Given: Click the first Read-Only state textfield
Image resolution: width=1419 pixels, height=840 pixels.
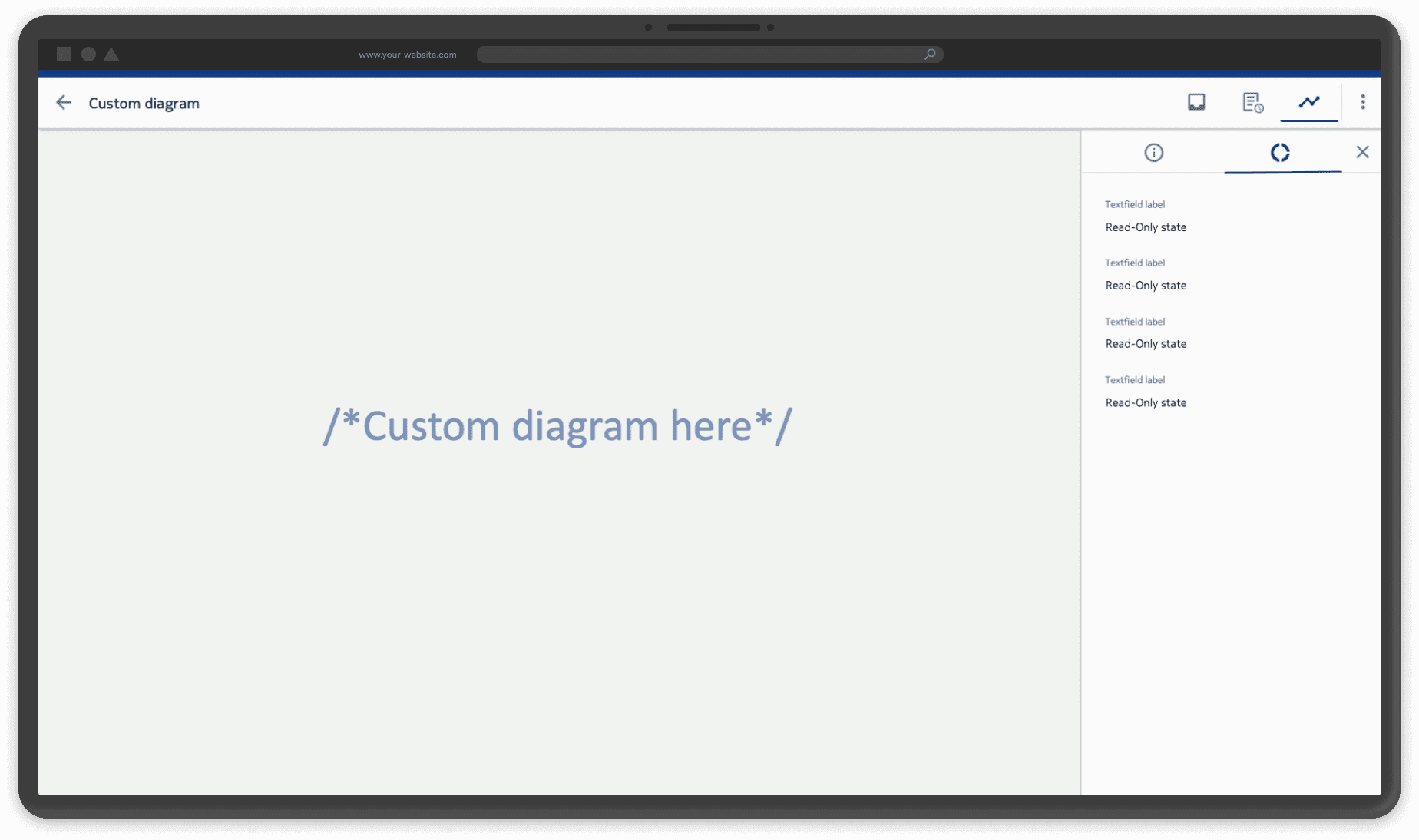Looking at the screenshot, I should pyautogui.click(x=1146, y=227).
